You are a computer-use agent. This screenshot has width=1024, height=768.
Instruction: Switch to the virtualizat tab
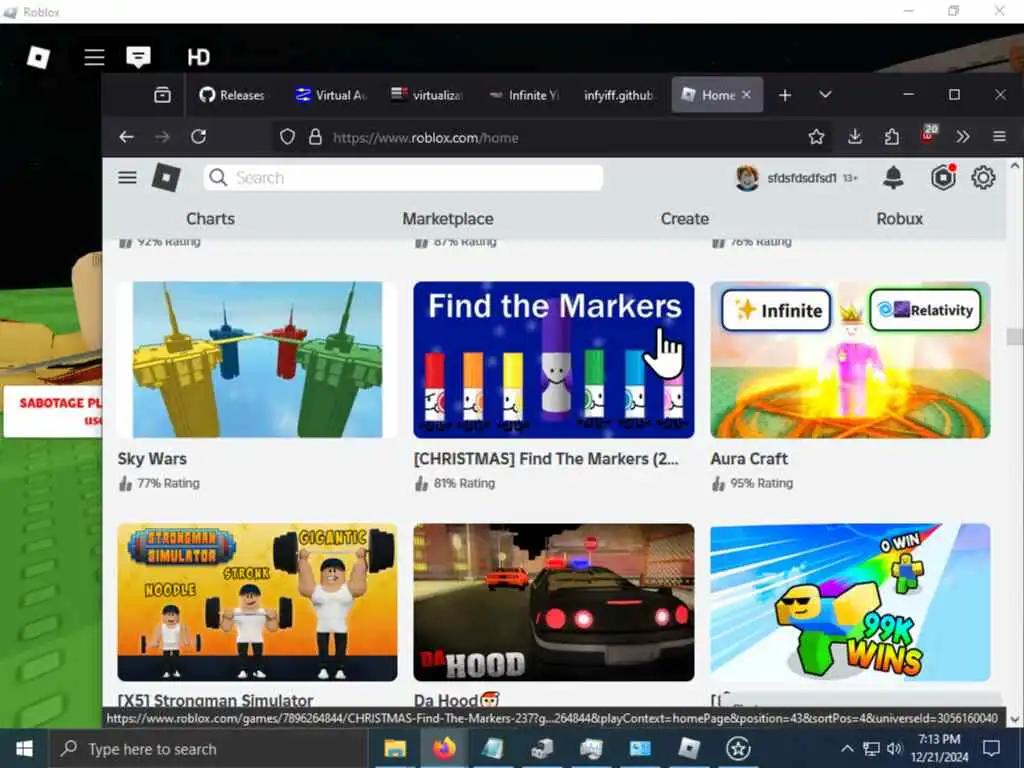click(427, 95)
